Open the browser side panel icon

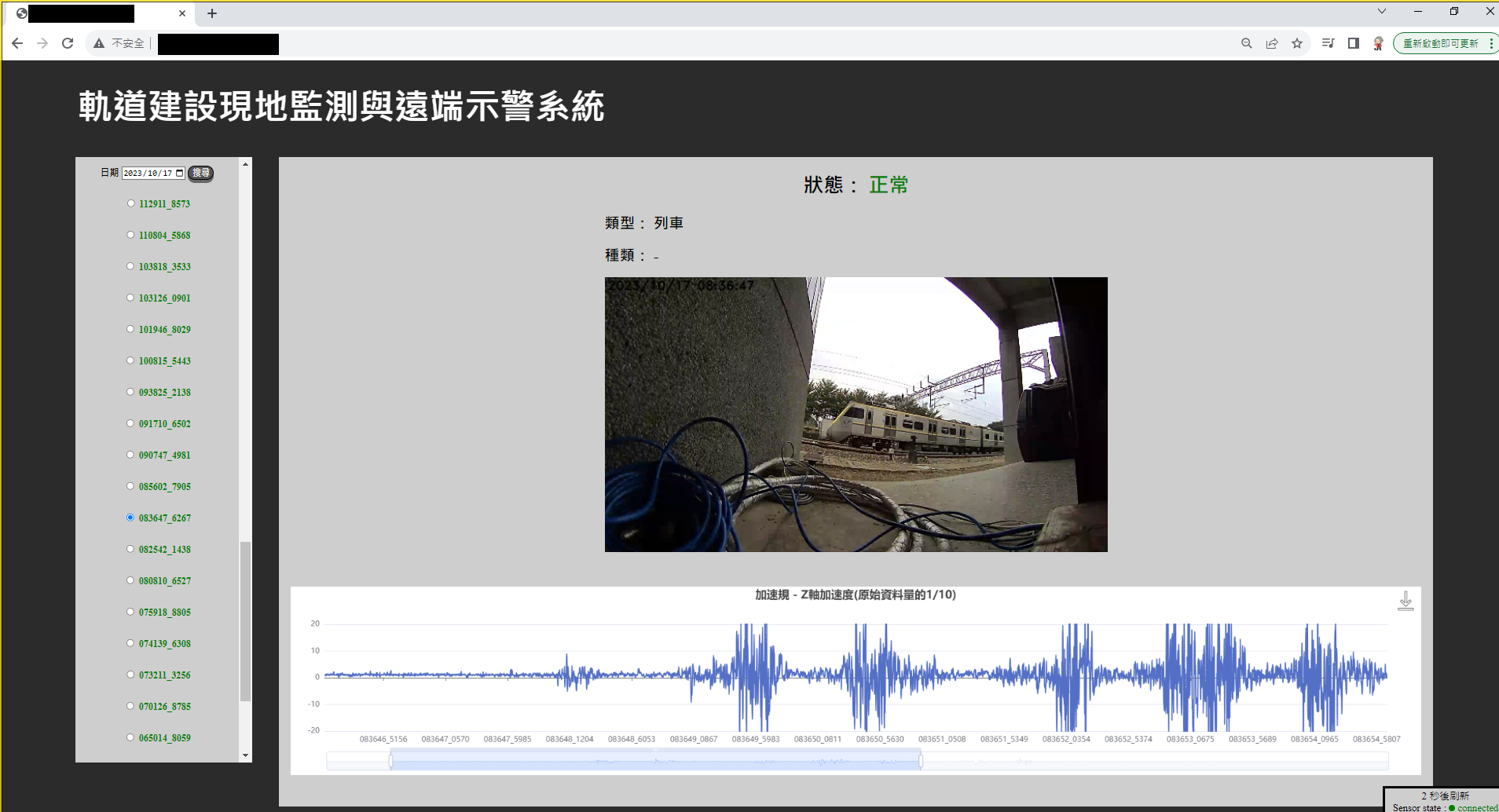tap(1353, 43)
